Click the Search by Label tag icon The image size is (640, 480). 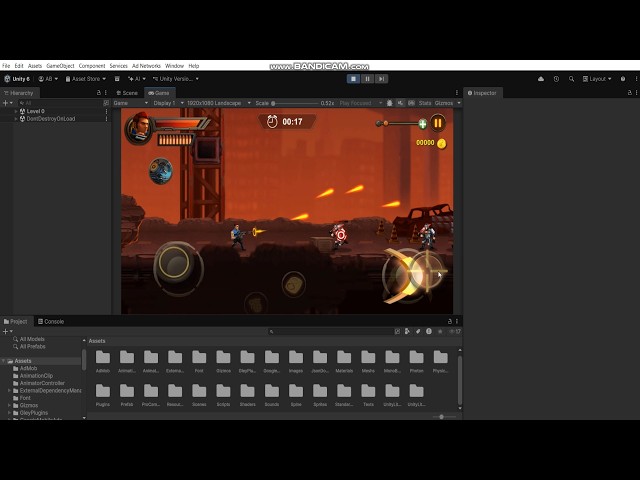(x=418, y=332)
